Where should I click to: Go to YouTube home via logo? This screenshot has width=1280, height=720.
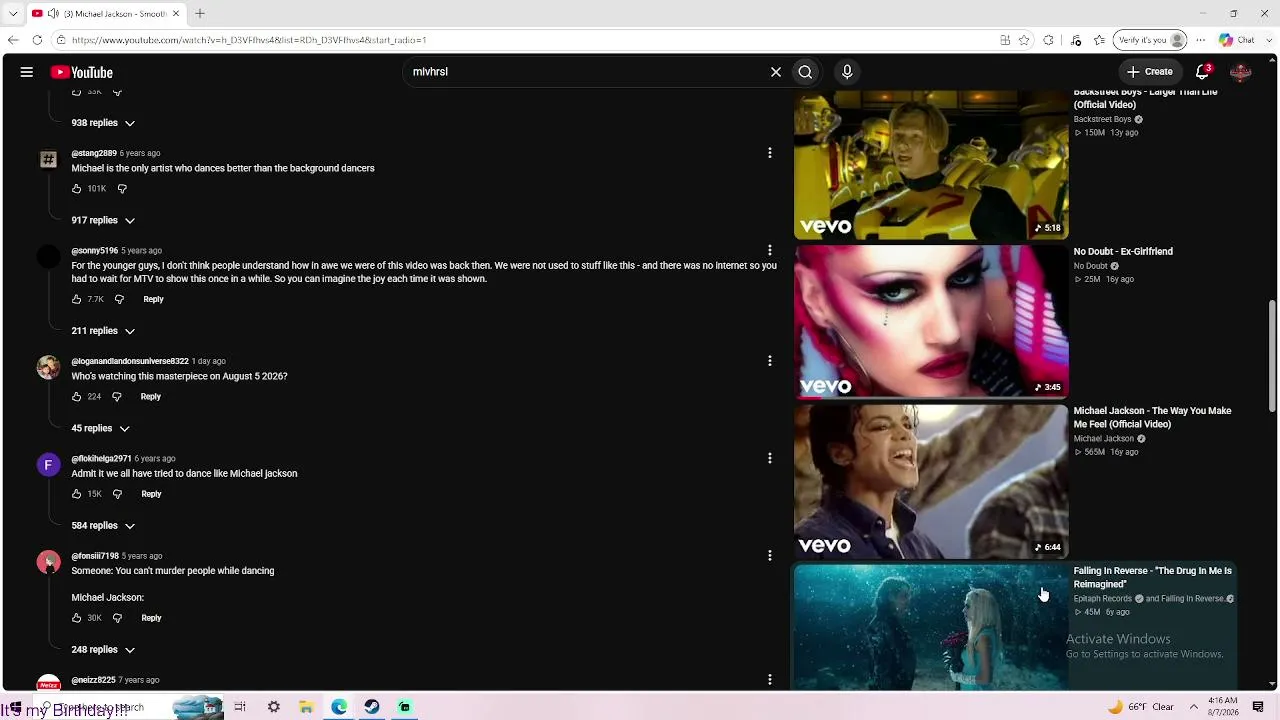point(82,72)
